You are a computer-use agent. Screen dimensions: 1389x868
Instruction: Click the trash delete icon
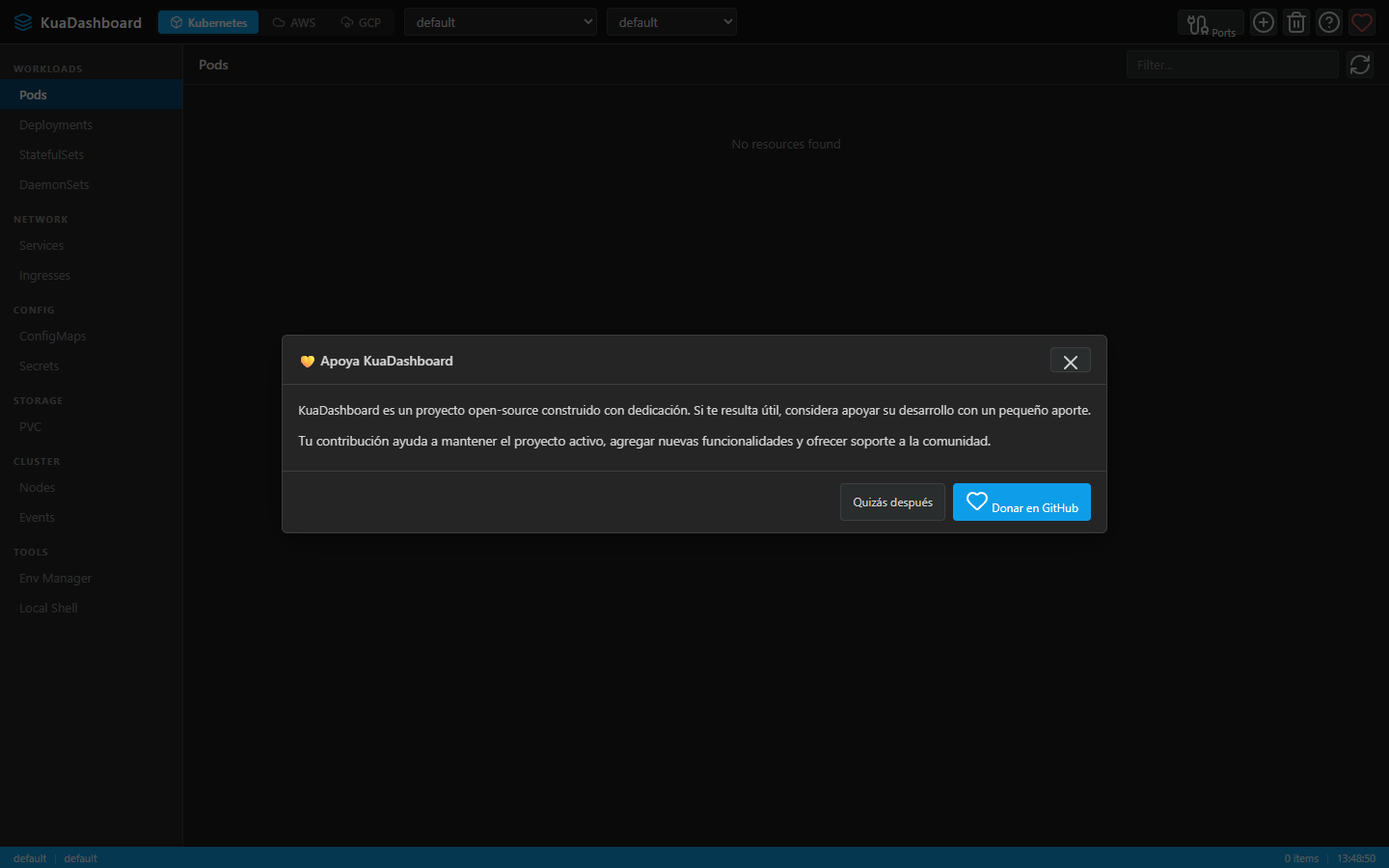tap(1296, 22)
